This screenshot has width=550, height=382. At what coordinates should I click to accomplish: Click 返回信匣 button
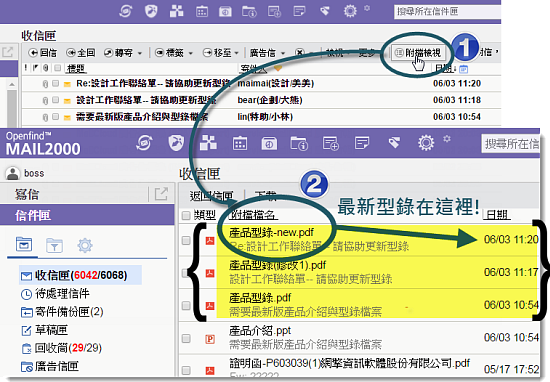pos(212,195)
